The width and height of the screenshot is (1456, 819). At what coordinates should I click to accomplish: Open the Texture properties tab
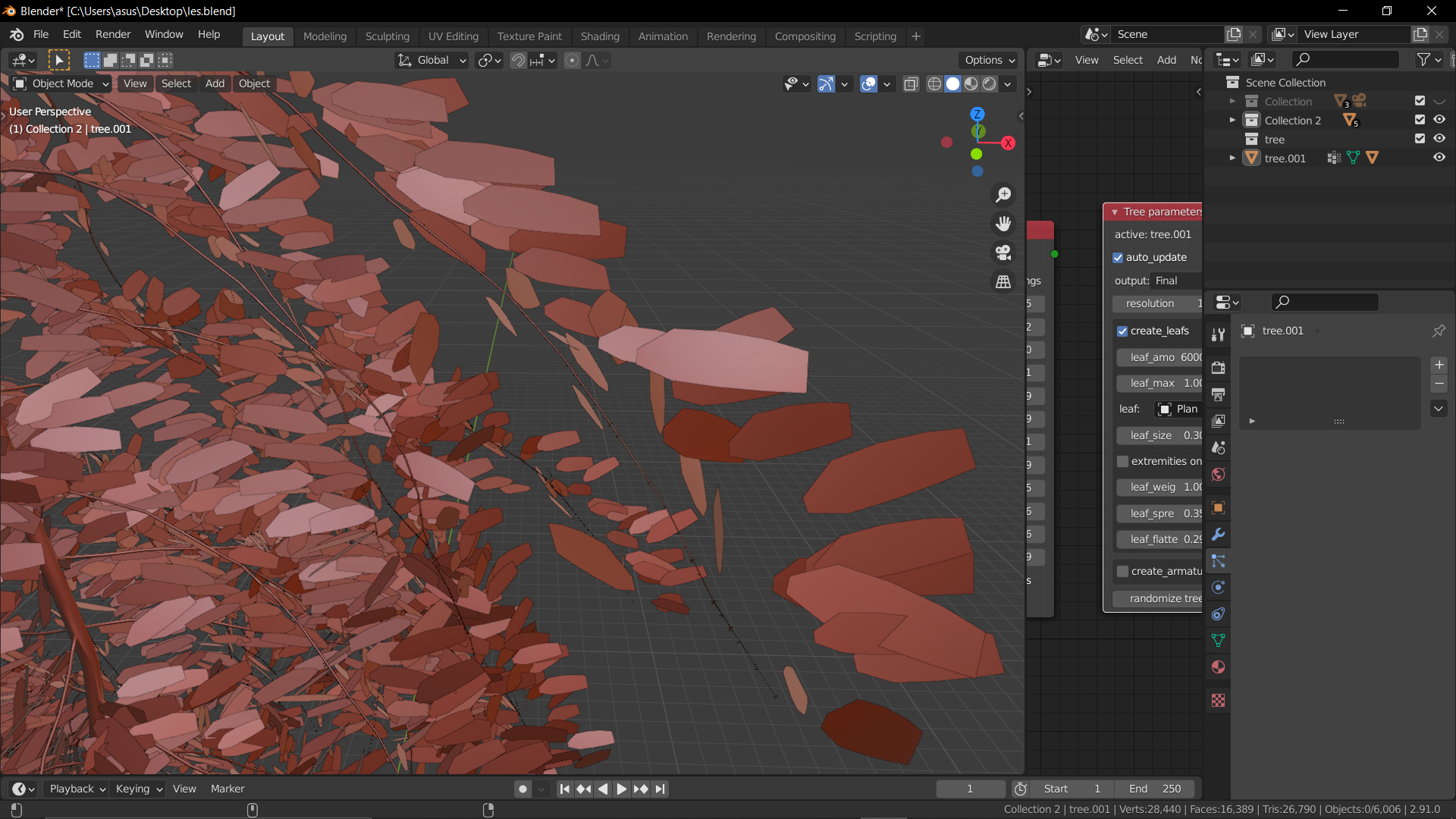[x=1218, y=701]
